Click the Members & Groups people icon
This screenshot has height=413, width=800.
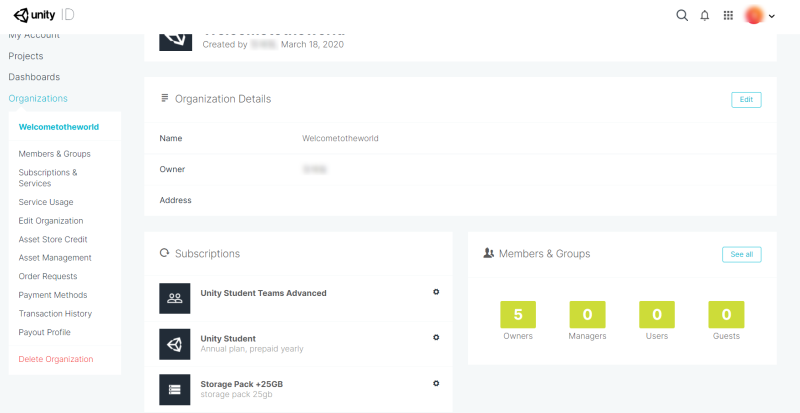coord(488,253)
